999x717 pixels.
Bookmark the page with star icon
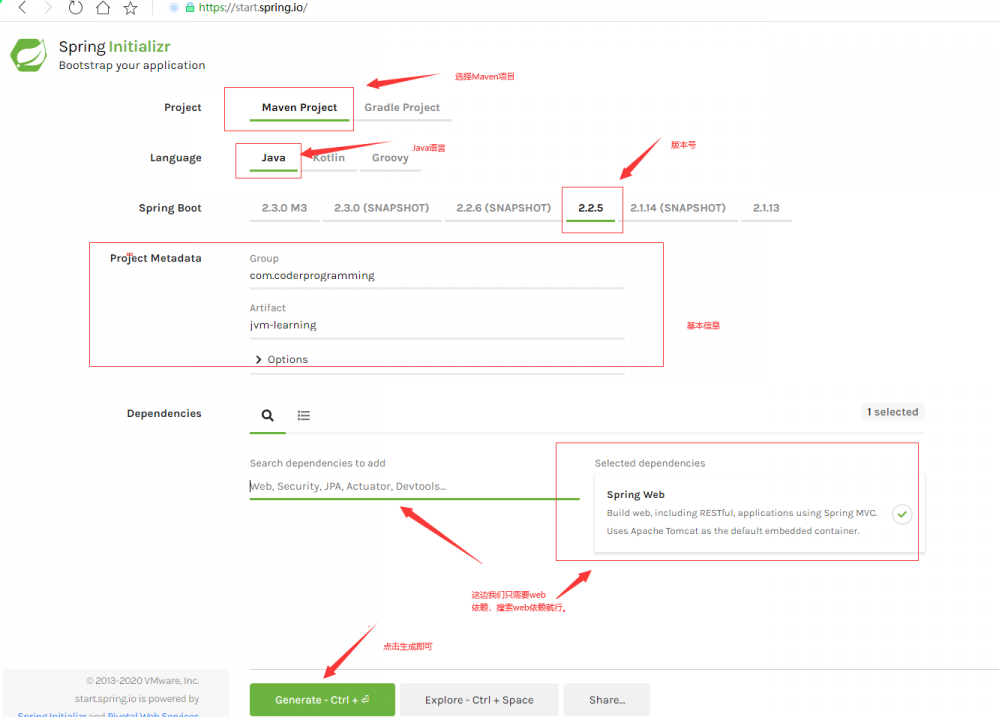pos(131,8)
